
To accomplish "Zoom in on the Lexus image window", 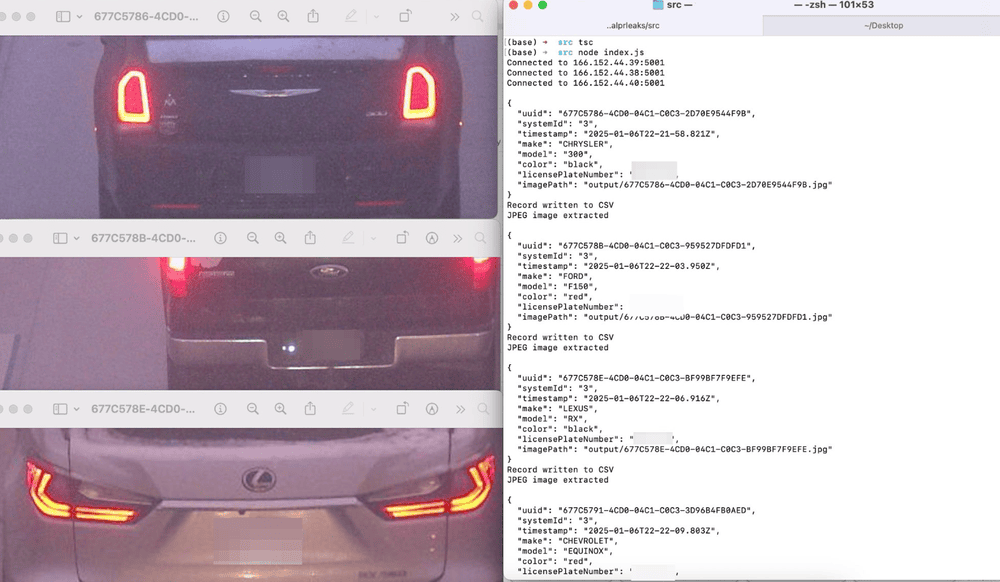I will 281,409.
